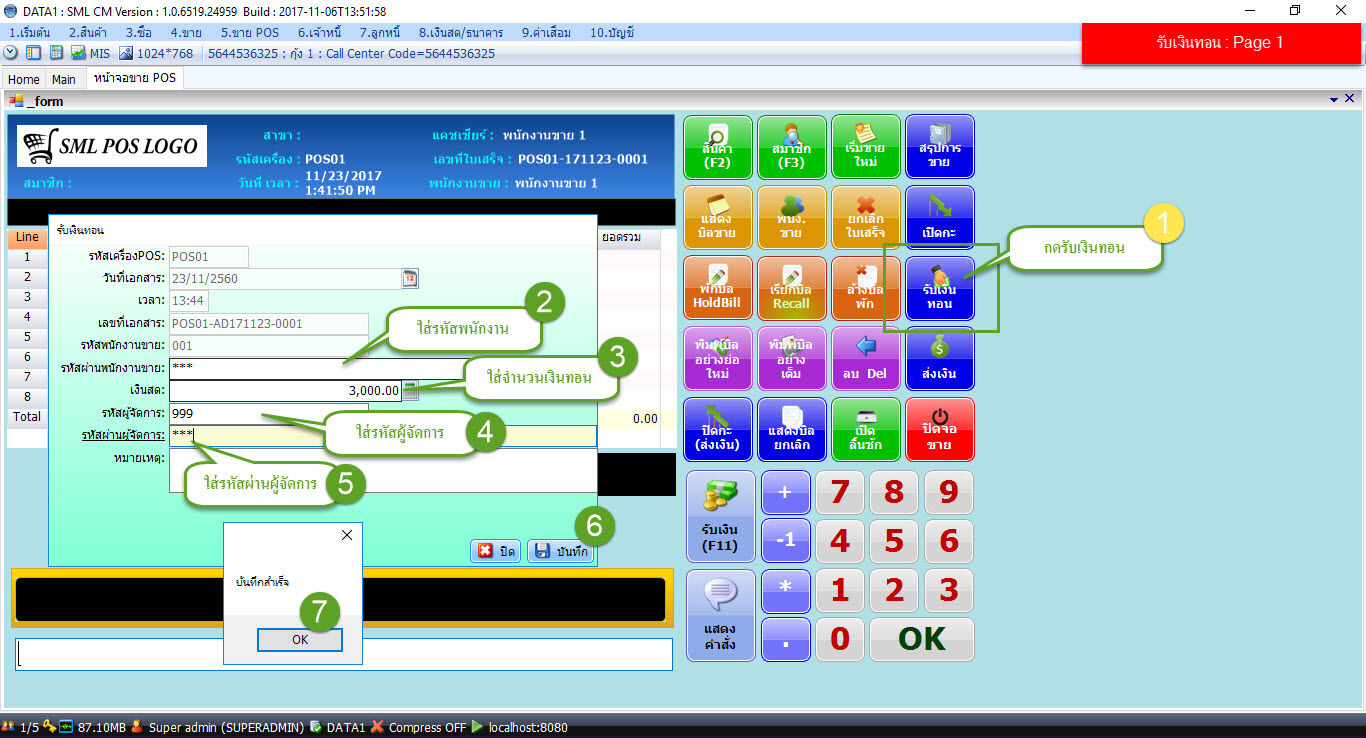This screenshot has height=738, width=1366.
Task: Activate รับเงิน (F11) to receive payment
Action: pyautogui.click(x=719, y=516)
